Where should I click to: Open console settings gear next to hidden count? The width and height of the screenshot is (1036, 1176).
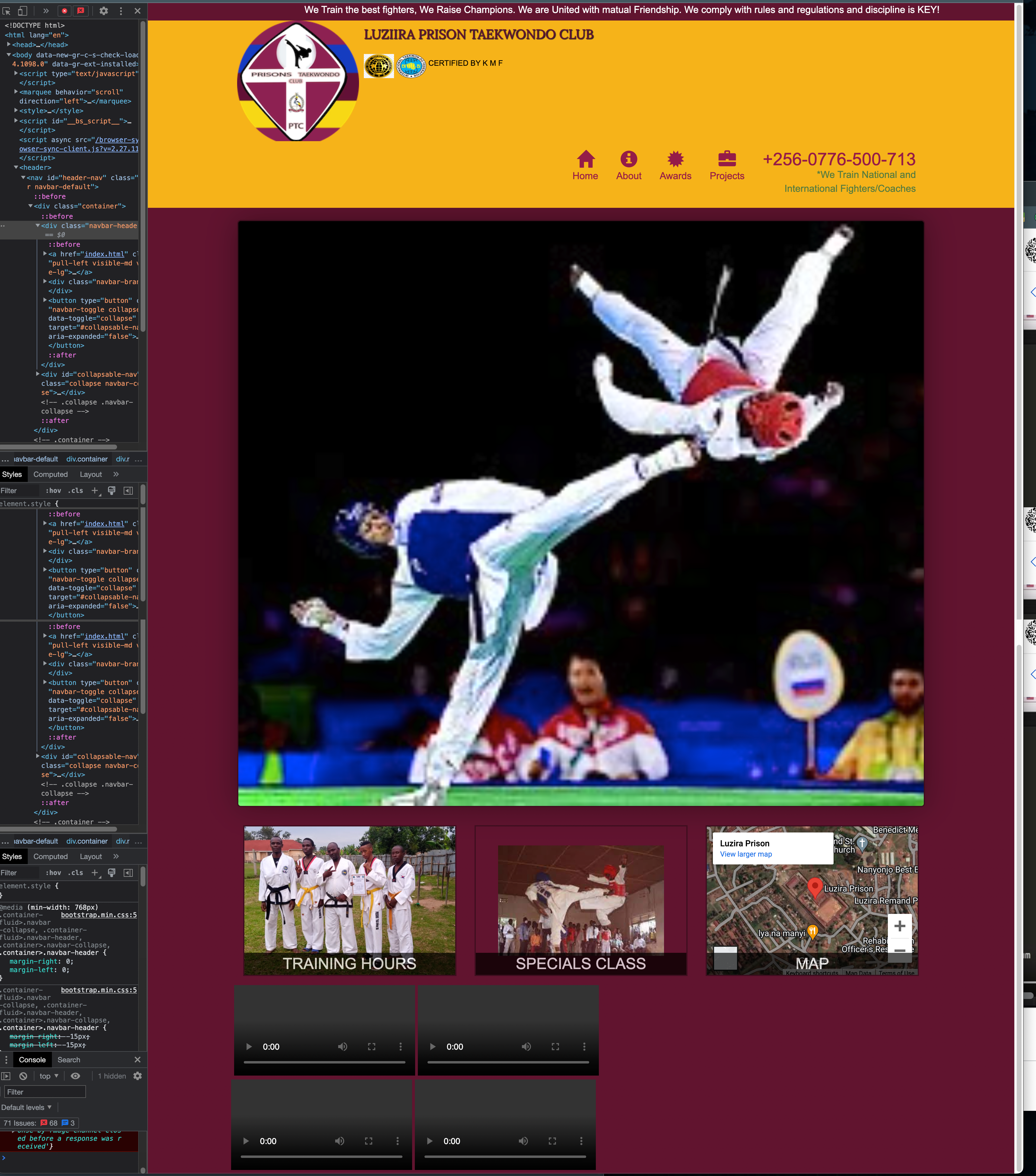(x=138, y=1076)
